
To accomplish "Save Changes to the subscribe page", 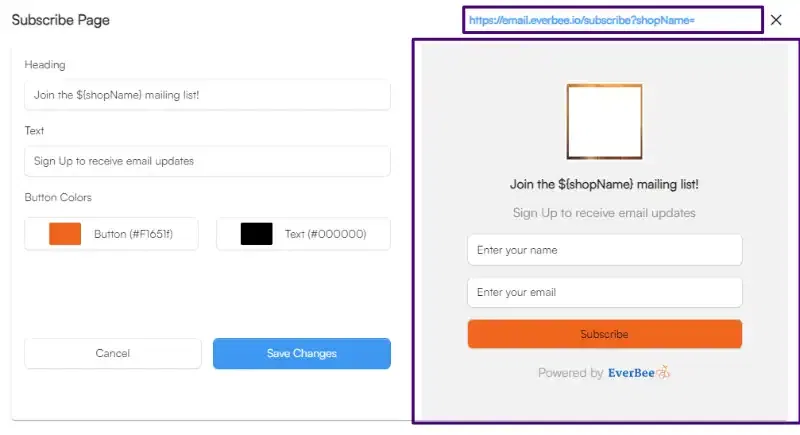I will pyautogui.click(x=301, y=353).
